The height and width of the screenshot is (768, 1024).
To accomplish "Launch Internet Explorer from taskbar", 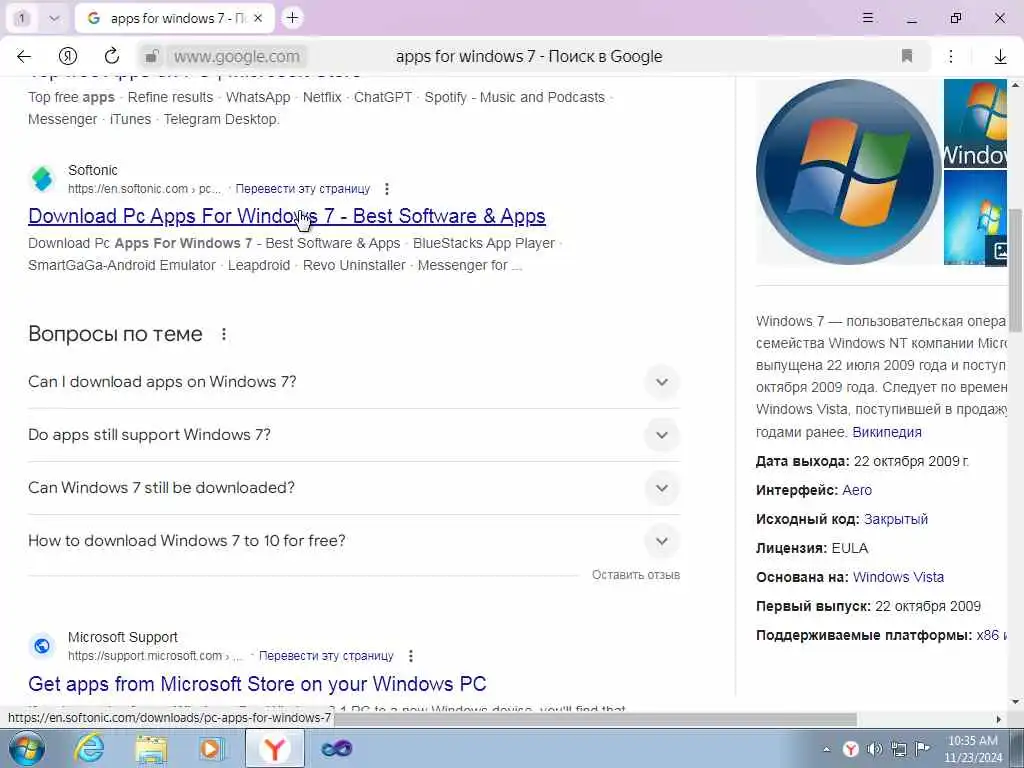I will click(x=89, y=748).
